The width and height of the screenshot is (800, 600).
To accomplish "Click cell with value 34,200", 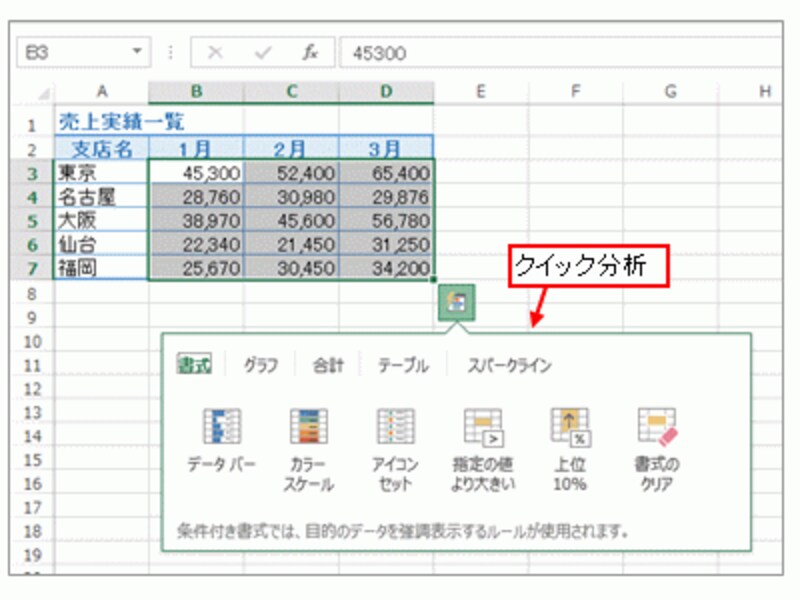I will pyautogui.click(x=386, y=268).
